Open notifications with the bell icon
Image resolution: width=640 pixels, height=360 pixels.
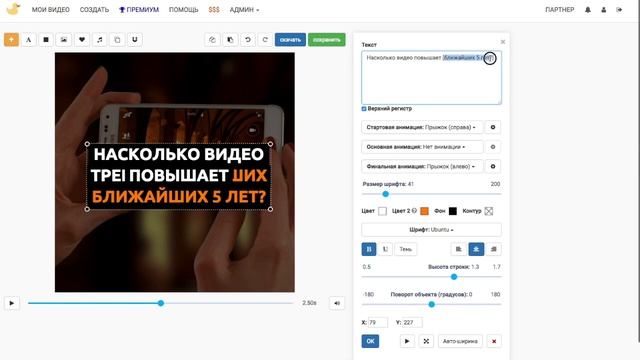pyautogui.click(x=588, y=10)
